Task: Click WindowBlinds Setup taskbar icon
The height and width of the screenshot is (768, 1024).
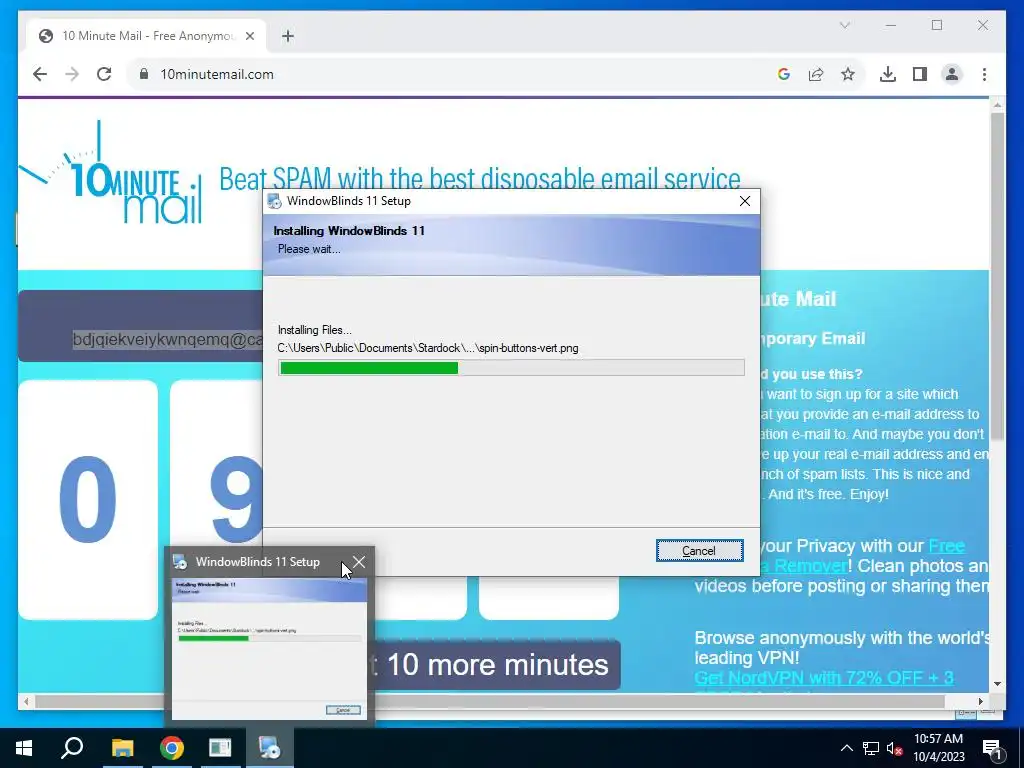Action: pos(269,748)
